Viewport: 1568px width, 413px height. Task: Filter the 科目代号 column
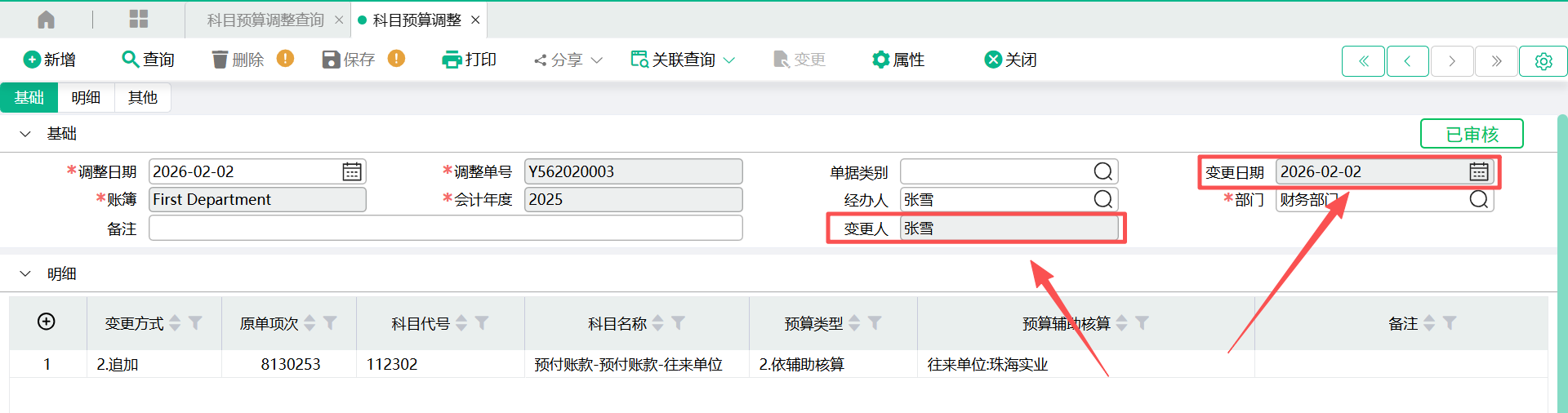(482, 323)
